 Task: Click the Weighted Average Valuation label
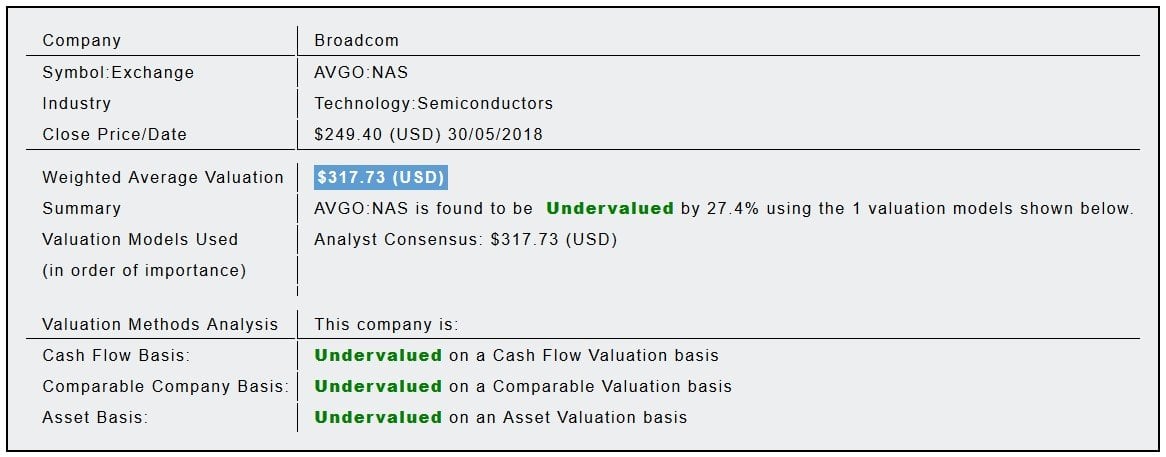(x=163, y=178)
